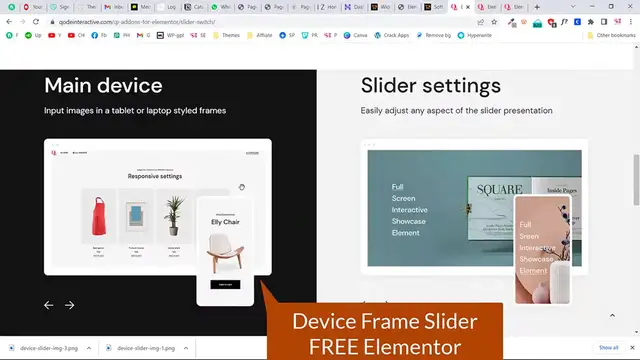Show the next Main device slide

tap(69, 305)
